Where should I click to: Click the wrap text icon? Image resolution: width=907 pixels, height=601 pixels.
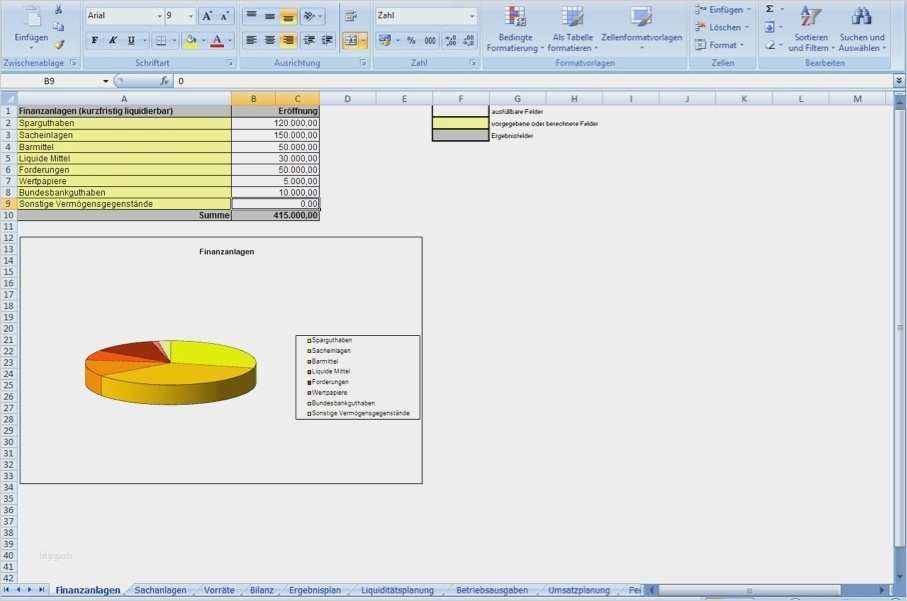click(x=351, y=16)
